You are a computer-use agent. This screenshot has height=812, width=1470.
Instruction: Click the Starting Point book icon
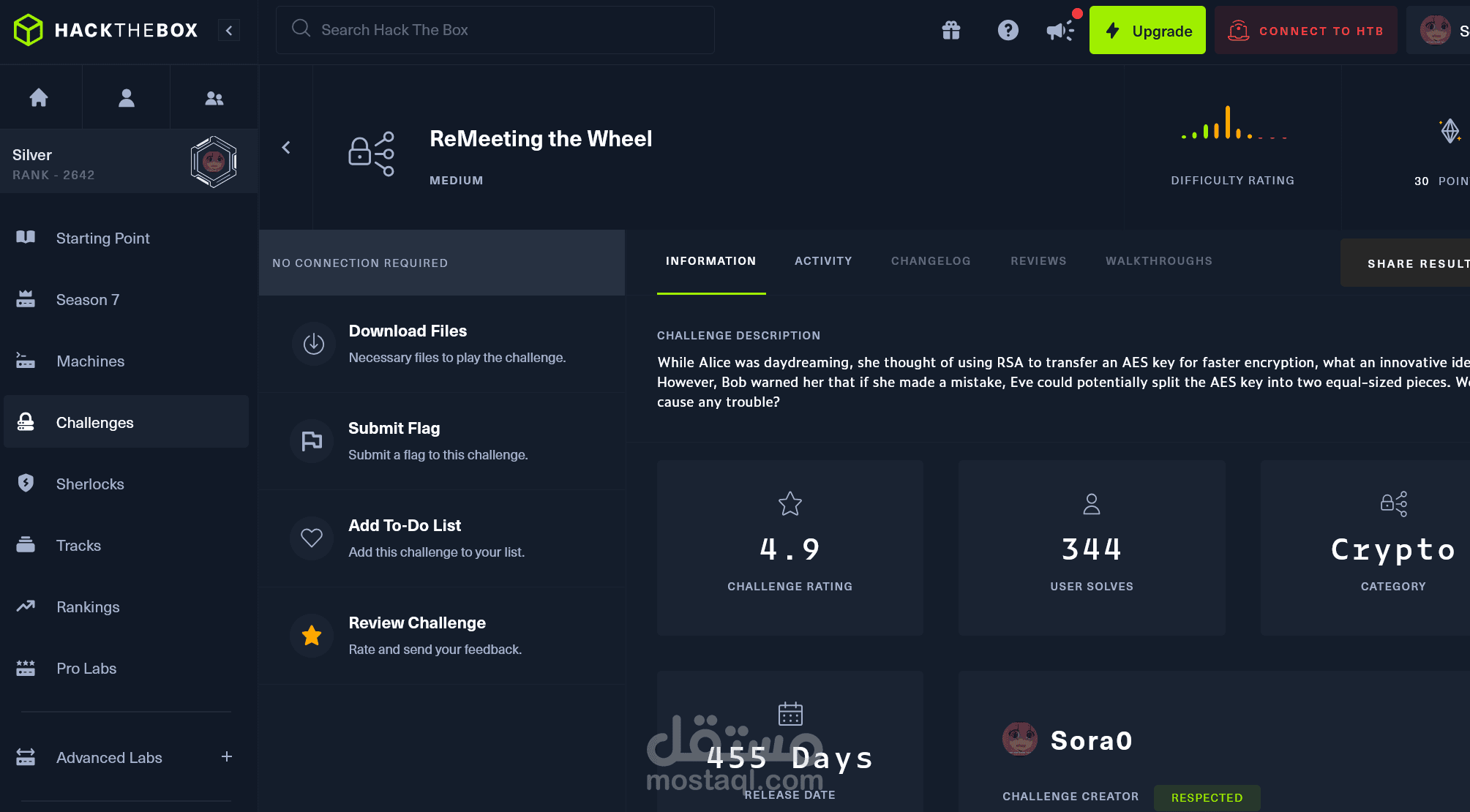[x=26, y=237]
